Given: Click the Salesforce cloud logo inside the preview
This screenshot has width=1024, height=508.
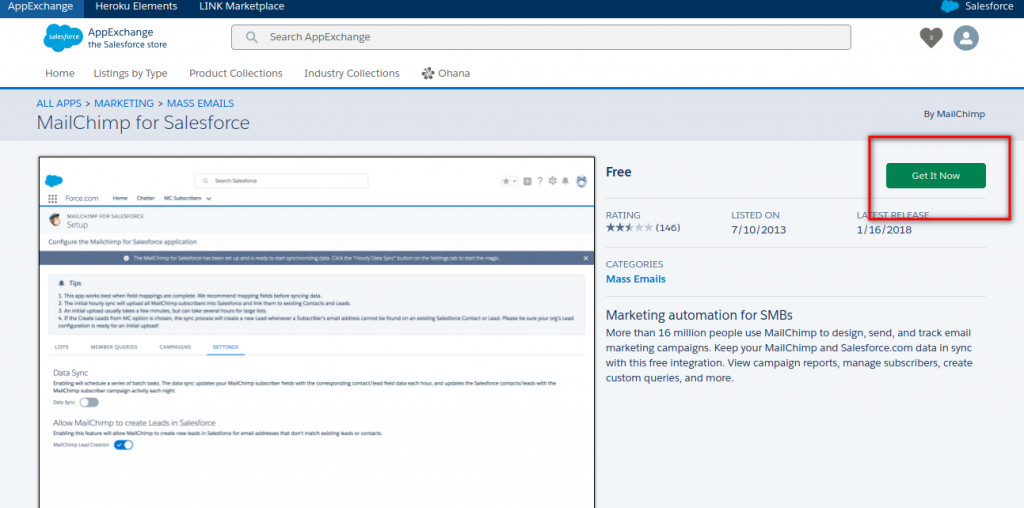Looking at the screenshot, I should click(54, 181).
